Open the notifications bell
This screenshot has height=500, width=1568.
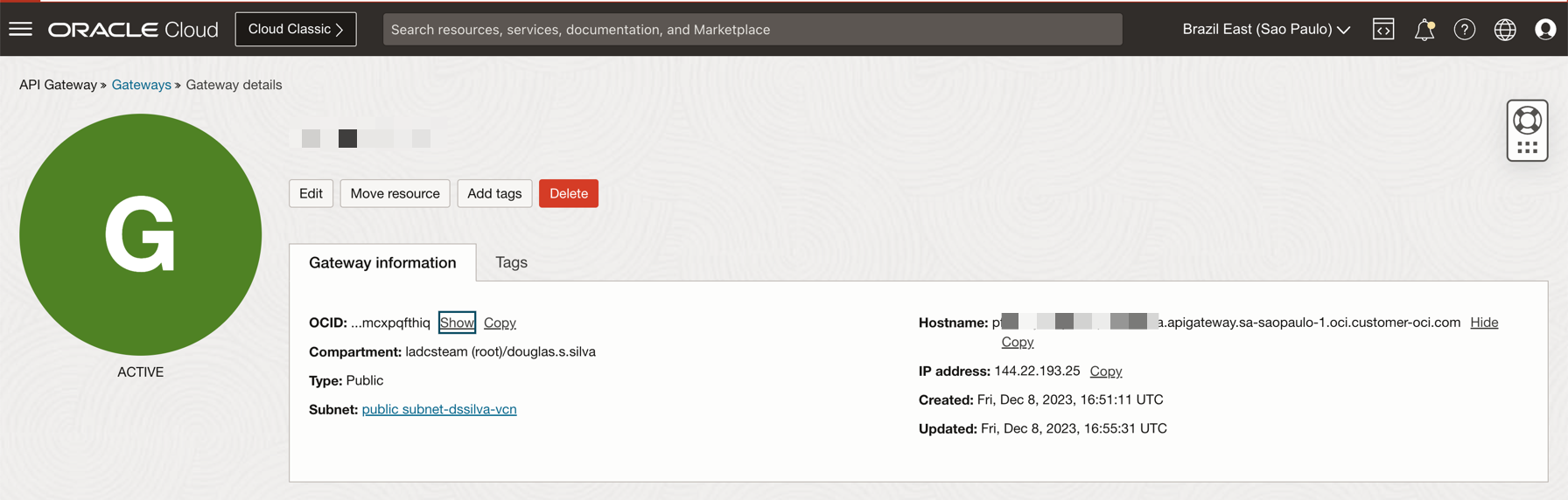pos(1424,30)
